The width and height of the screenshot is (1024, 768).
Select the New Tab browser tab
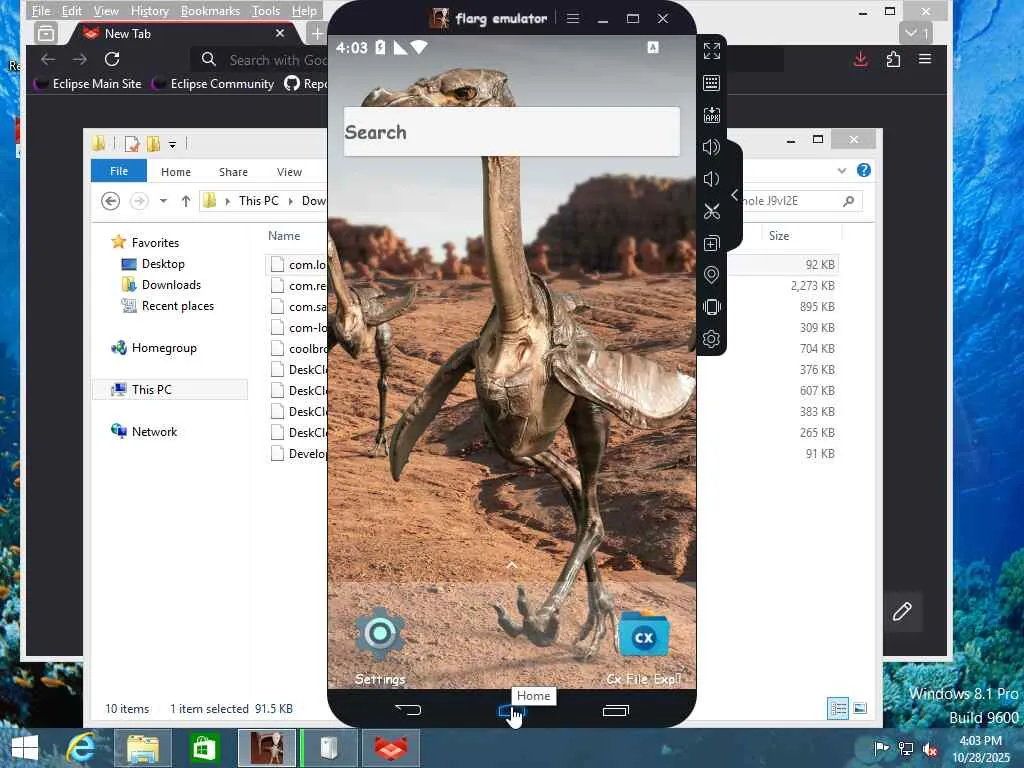click(184, 33)
